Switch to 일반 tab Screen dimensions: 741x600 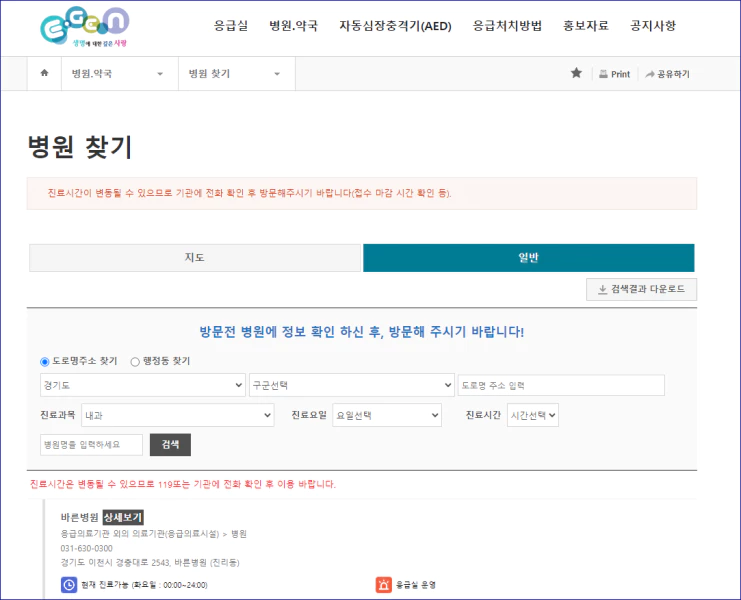pyautogui.click(x=528, y=257)
